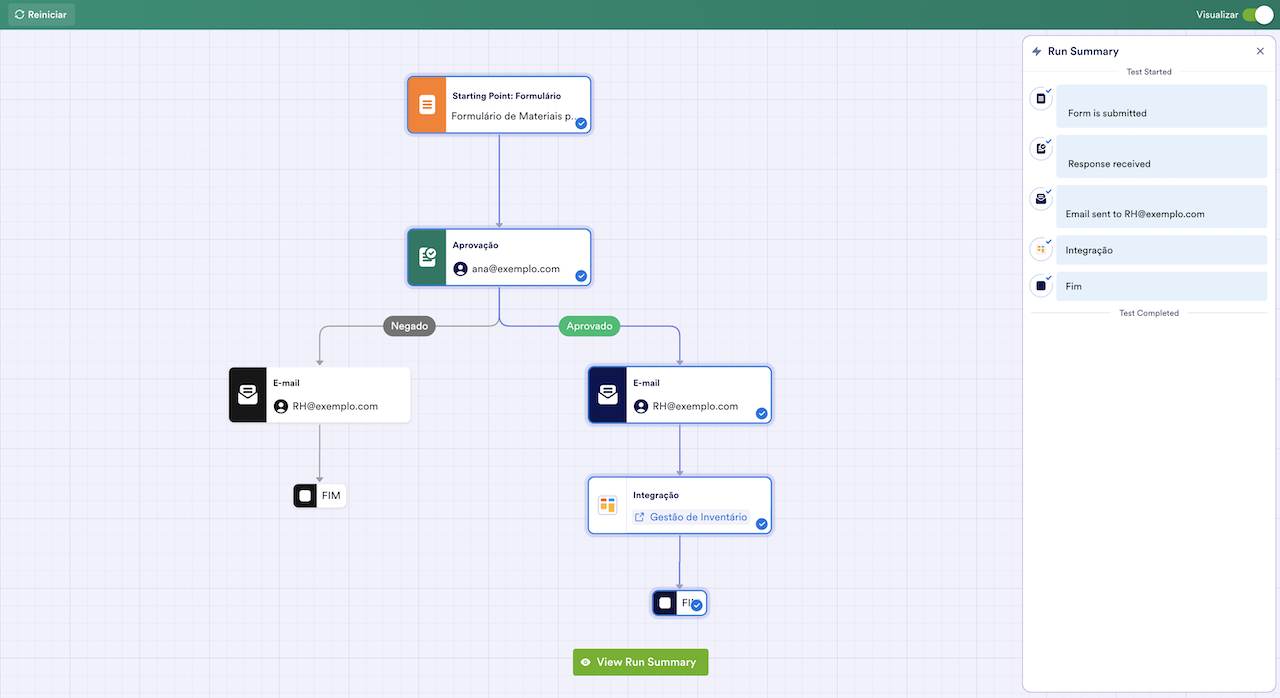Click the Reiniciar button
The image size is (1280, 698).
(x=41, y=14)
